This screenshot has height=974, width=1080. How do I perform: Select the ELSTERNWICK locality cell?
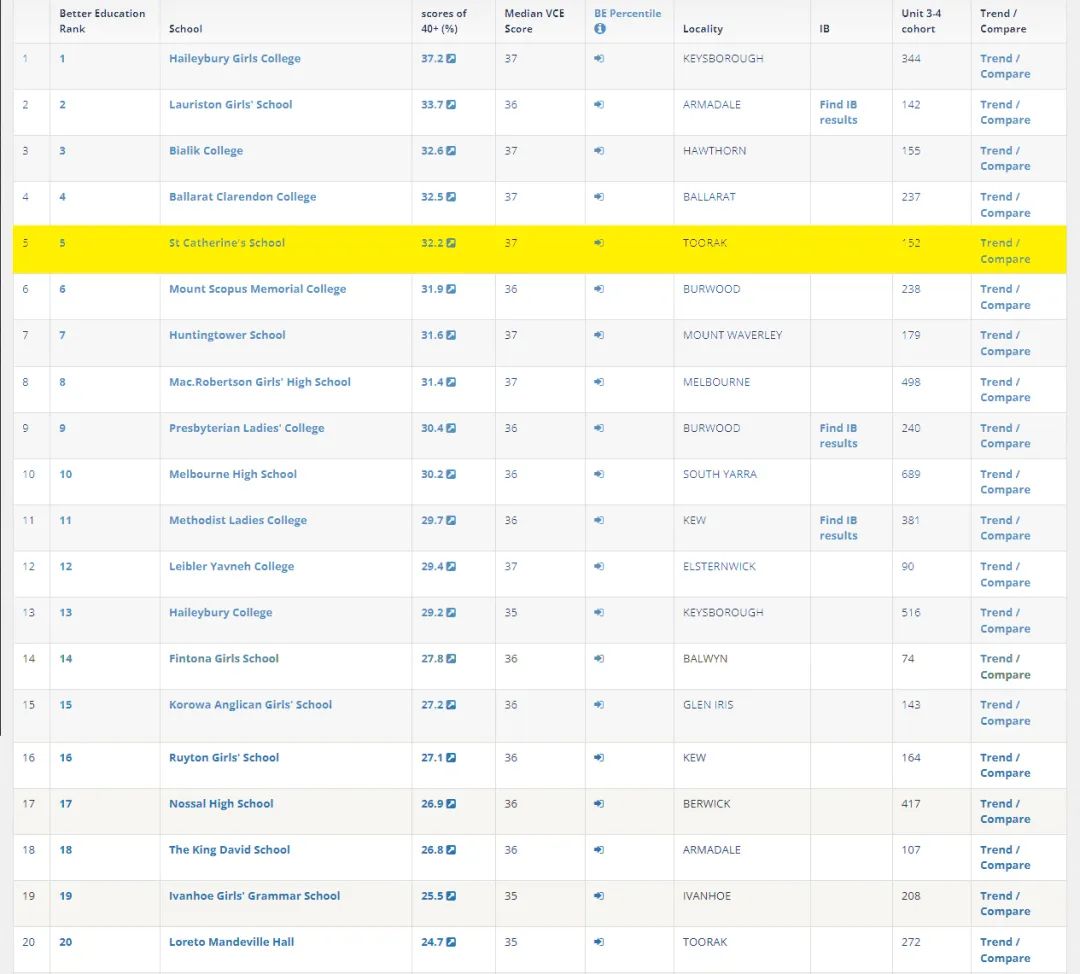[x=719, y=567]
